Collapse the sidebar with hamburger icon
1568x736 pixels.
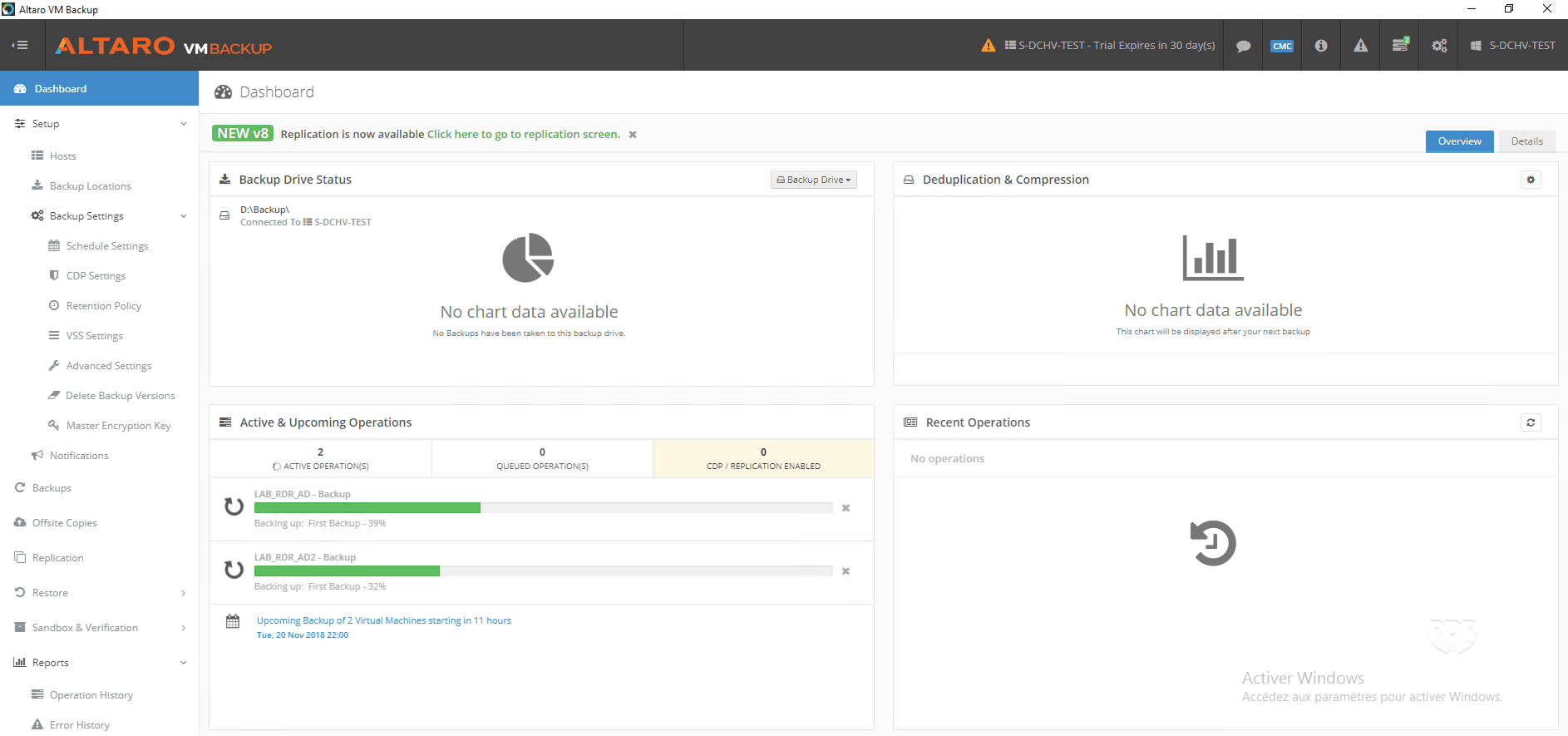click(21, 45)
